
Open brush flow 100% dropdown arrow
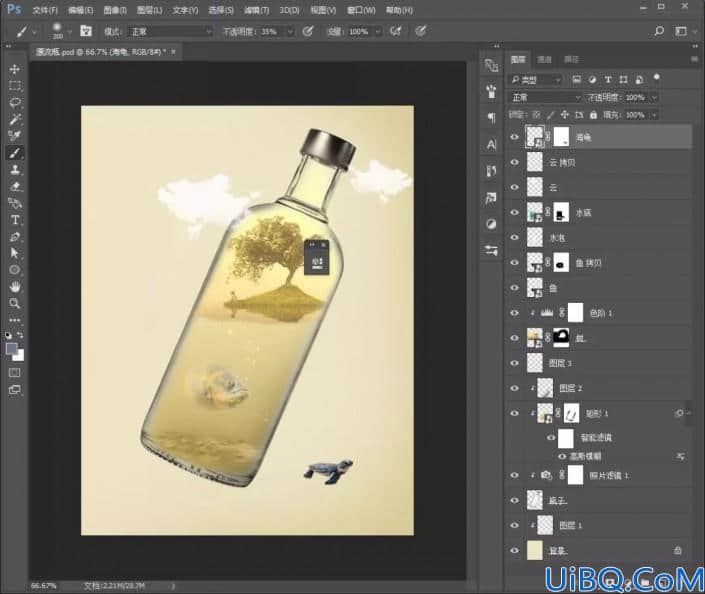[378, 31]
